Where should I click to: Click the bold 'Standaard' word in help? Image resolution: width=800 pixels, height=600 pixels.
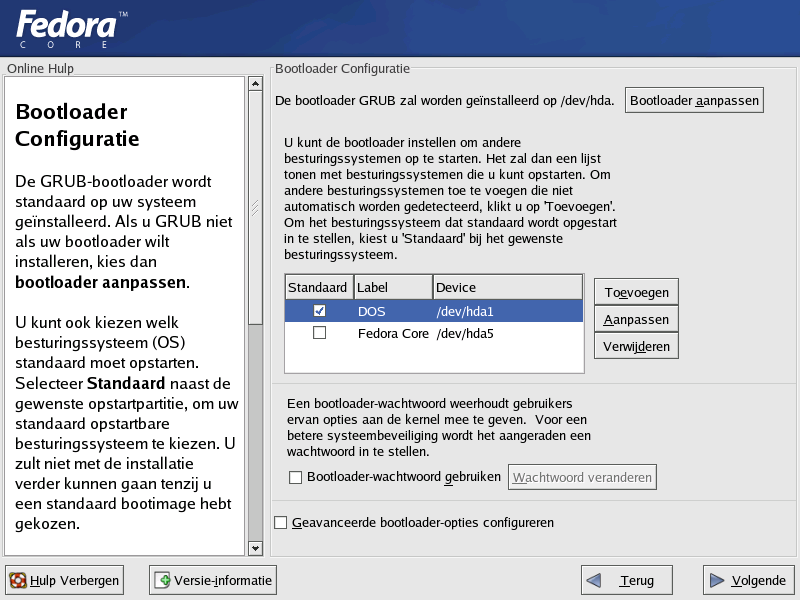tap(126, 383)
